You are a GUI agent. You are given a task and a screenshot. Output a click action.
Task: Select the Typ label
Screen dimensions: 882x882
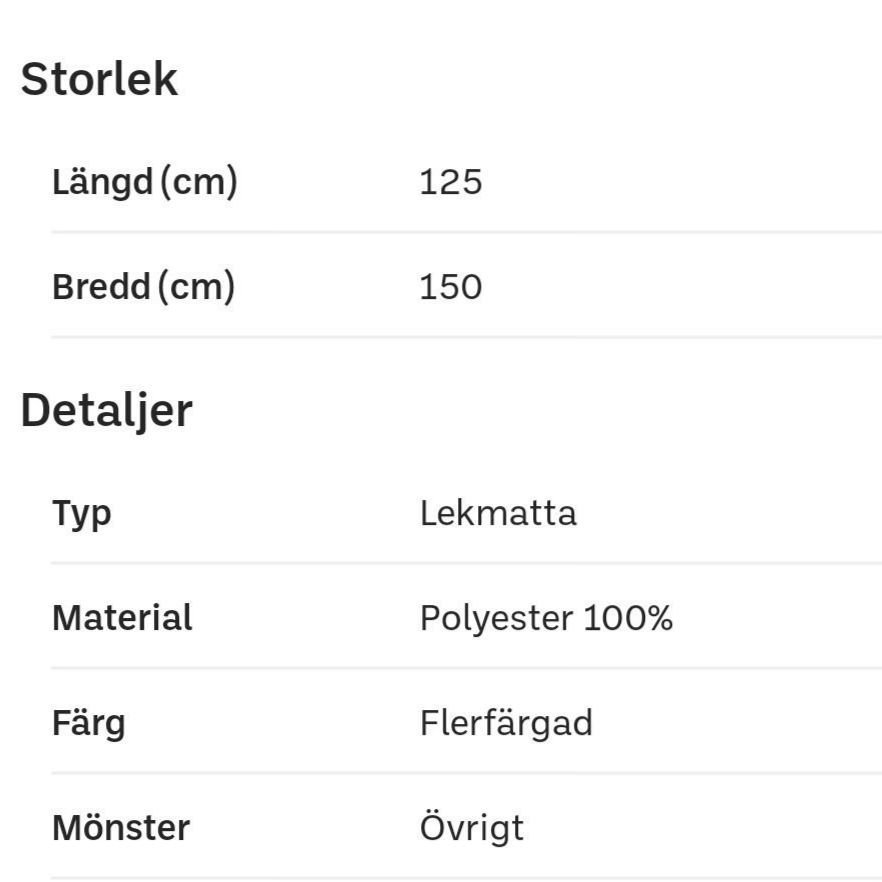tap(82, 514)
